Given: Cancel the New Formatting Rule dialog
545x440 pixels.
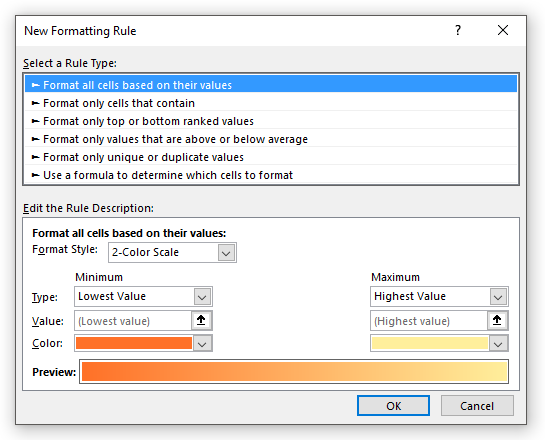Looking at the screenshot, I should tap(477, 406).
